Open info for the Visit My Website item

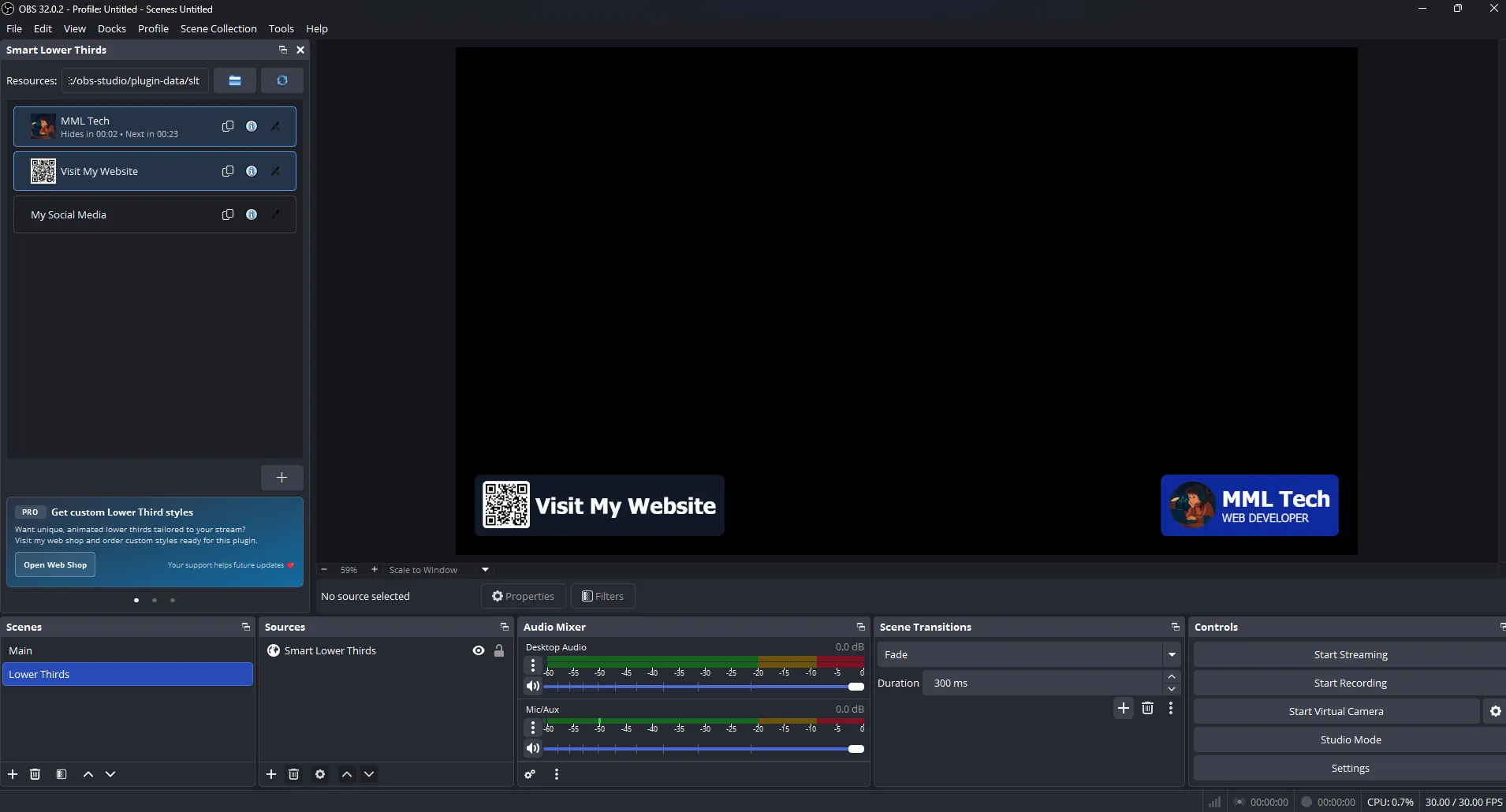tap(251, 170)
